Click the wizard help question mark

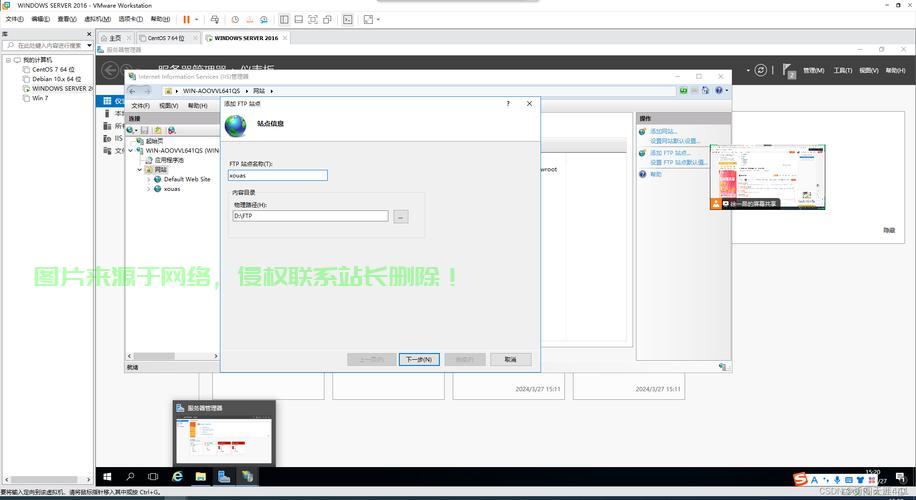click(x=508, y=103)
